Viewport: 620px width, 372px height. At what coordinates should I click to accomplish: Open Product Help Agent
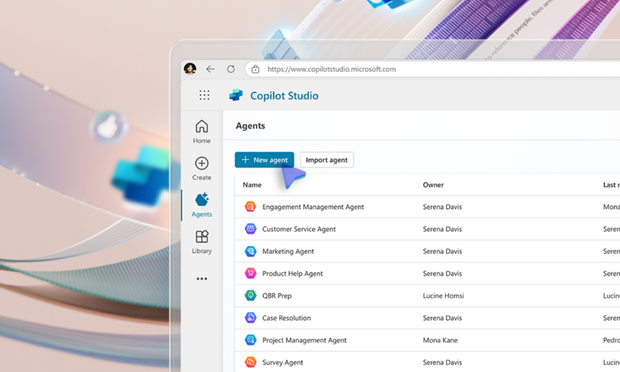pos(292,274)
